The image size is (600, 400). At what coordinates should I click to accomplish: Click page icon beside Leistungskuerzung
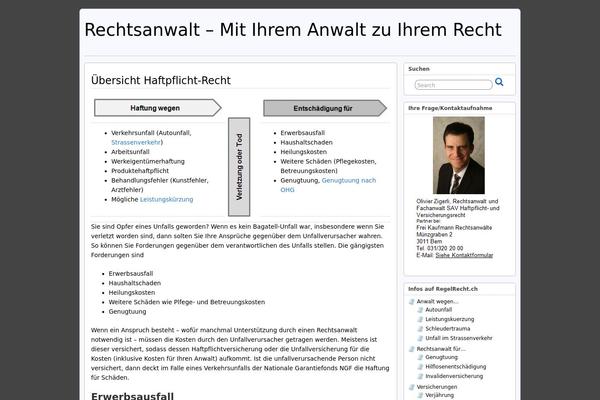420,319
